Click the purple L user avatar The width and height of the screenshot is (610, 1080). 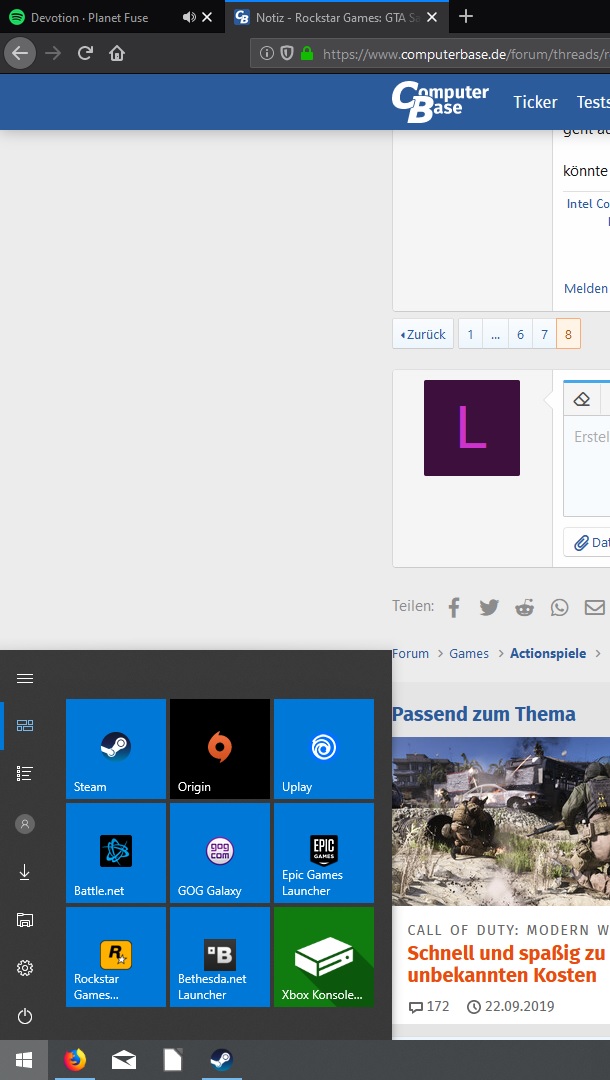pyautogui.click(x=472, y=428)
